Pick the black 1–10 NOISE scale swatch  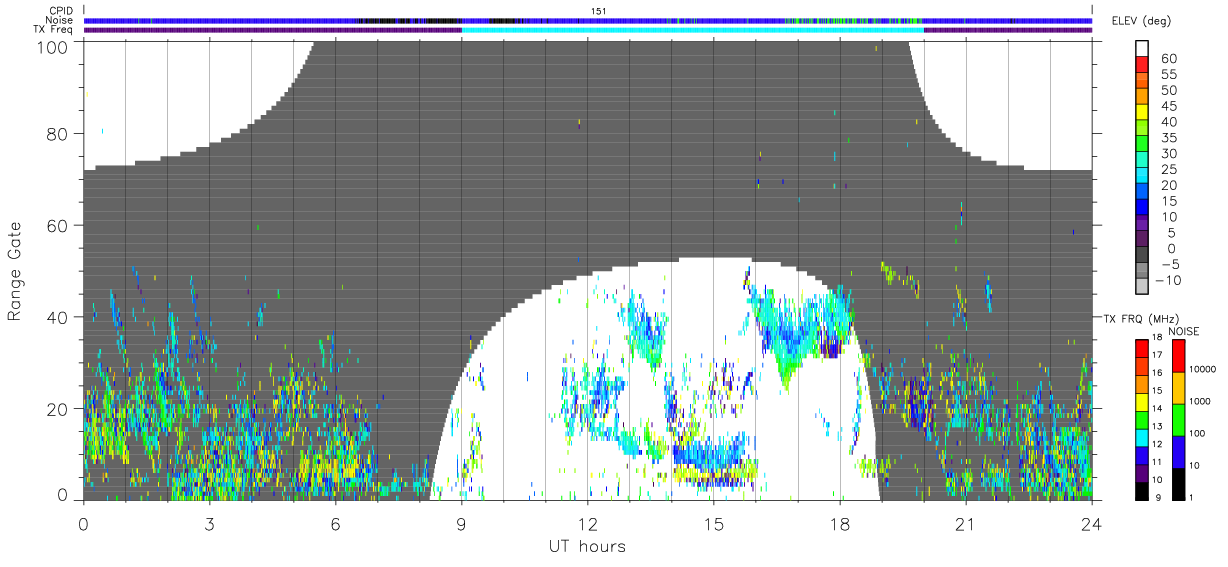(1178, 484)
